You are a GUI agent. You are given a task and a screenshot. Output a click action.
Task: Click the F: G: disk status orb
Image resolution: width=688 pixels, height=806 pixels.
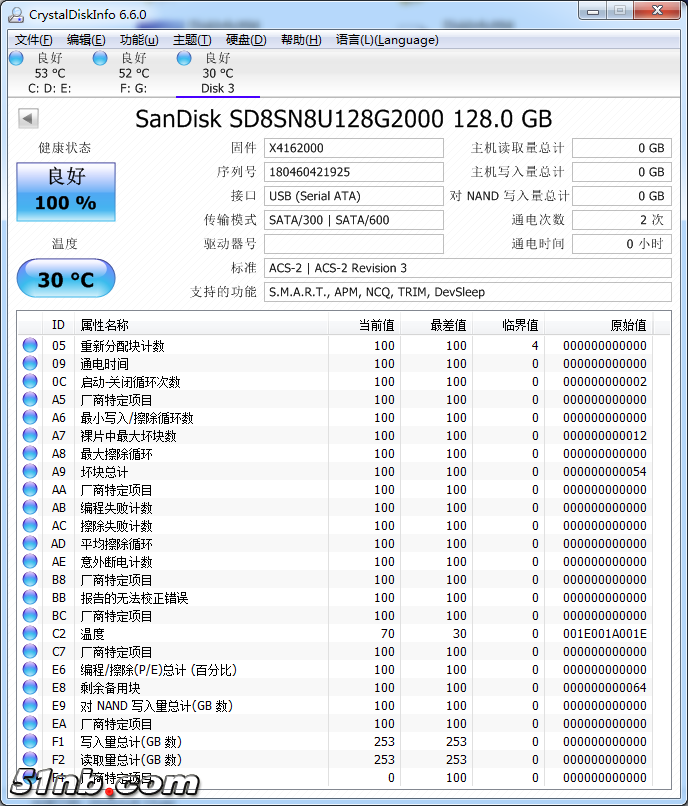[x=100, y=59]
